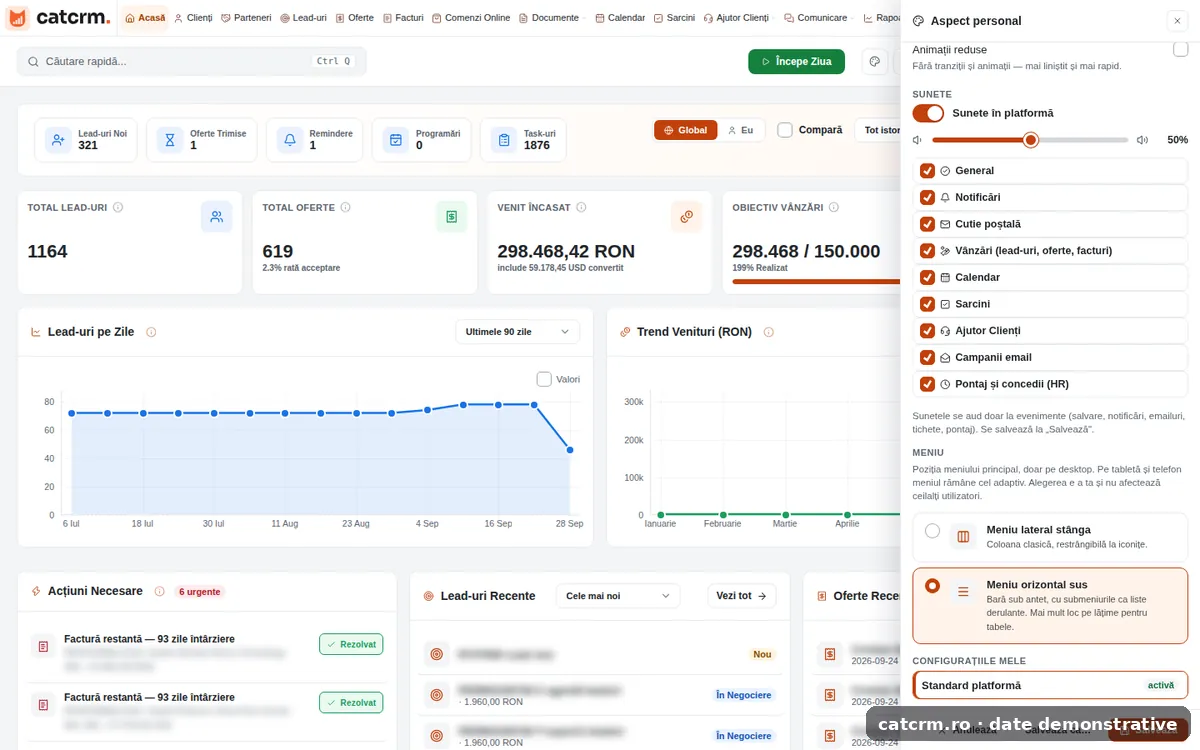Viewport: 1200px width, 750px height.
Task: Go to the Facturi menu
Action: (403, 18)
